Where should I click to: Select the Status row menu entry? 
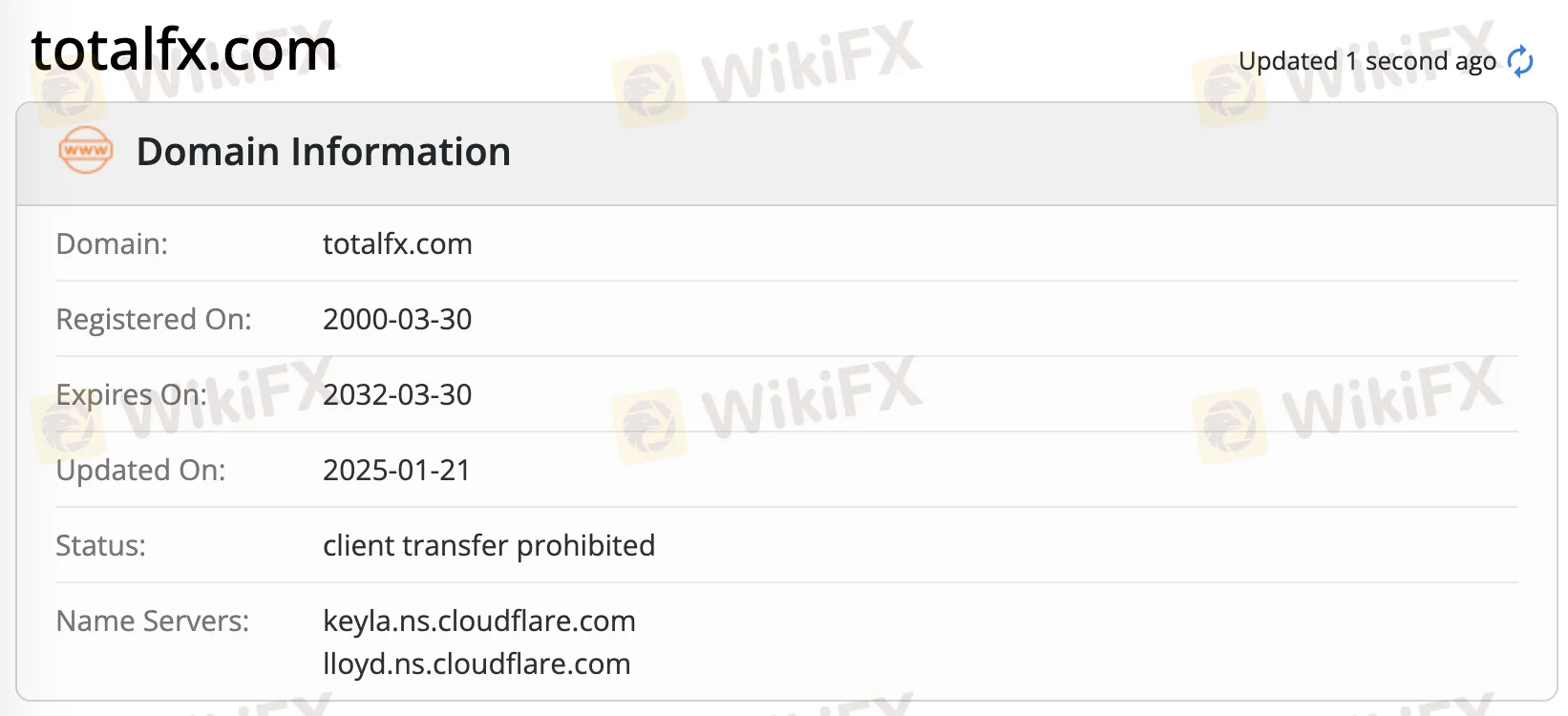click(x=100, y=545)
